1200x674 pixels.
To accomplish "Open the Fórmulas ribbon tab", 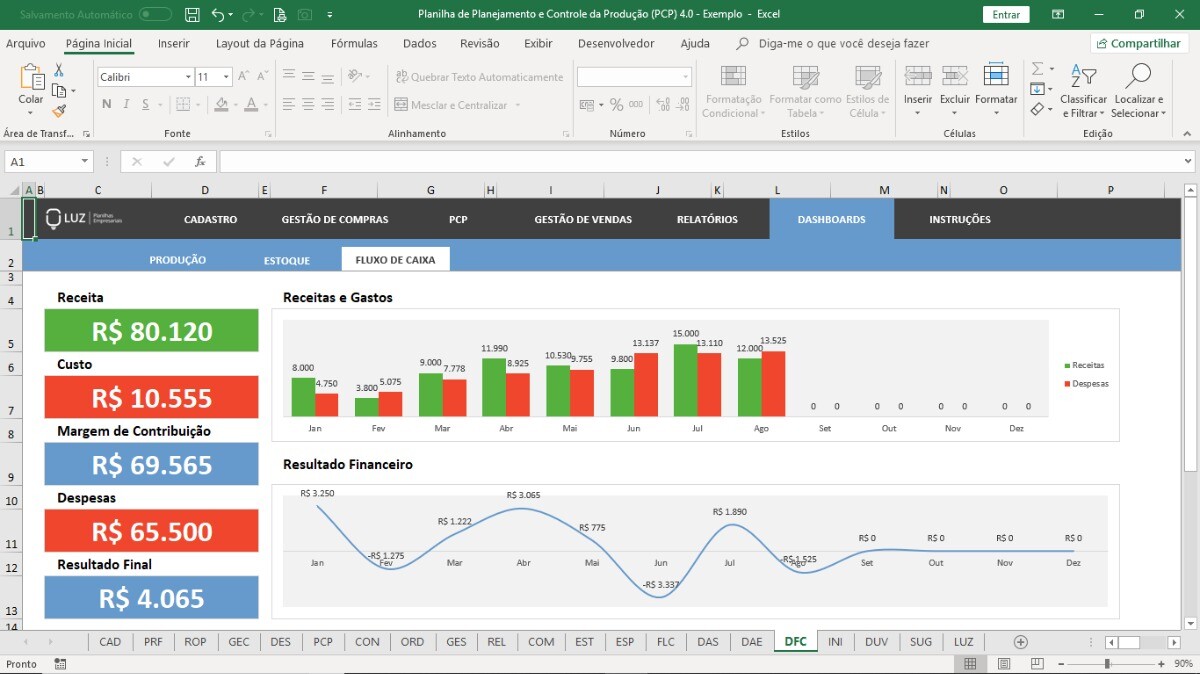I will pyautogui.click(x=354, y=44).
